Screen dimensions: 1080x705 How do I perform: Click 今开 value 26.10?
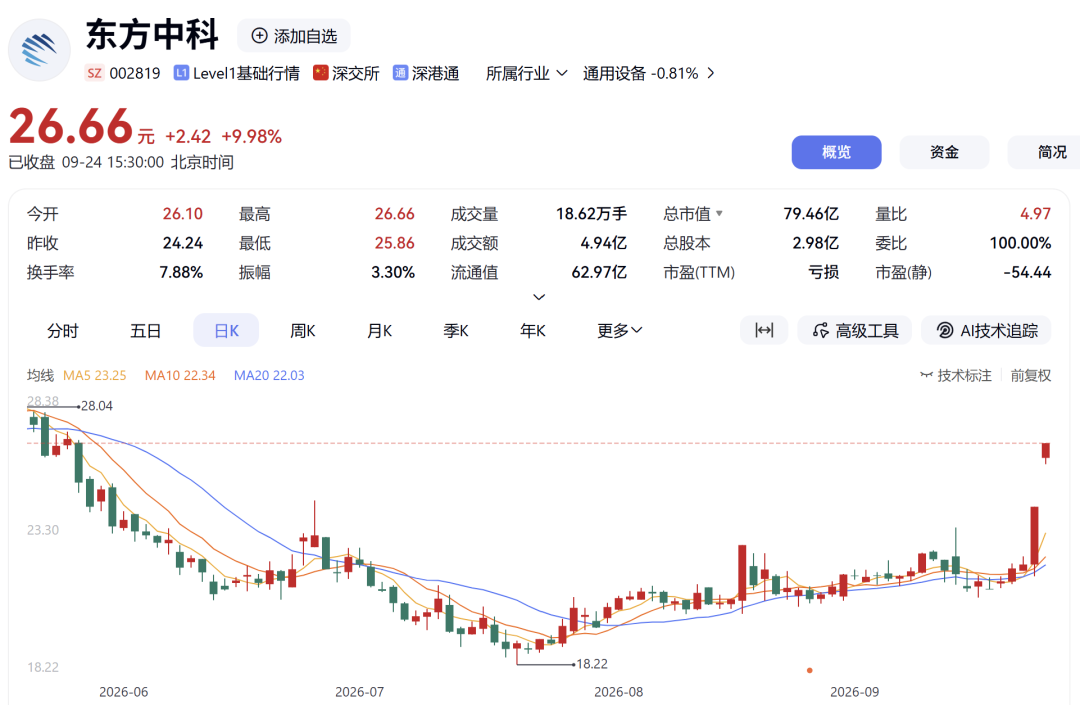(x=183, y=213)
